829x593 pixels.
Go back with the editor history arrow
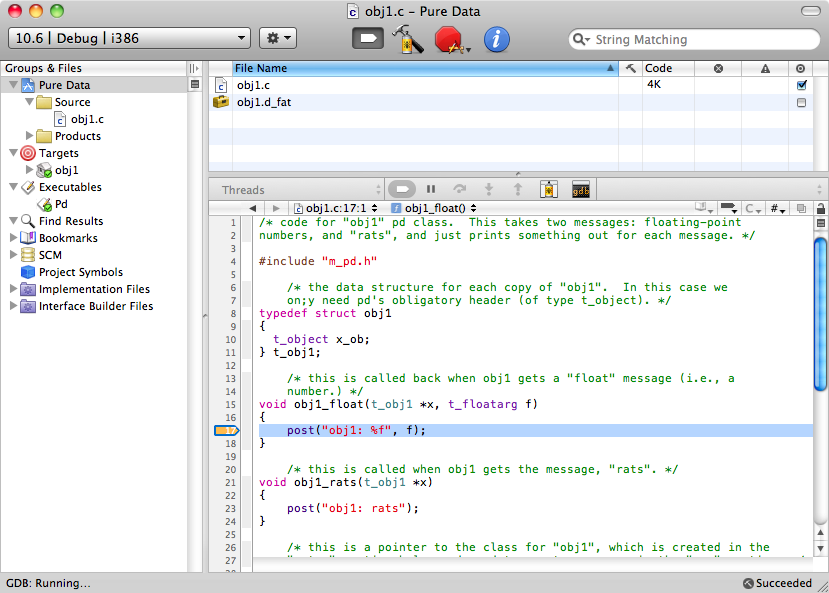click(x=253, y=208)
